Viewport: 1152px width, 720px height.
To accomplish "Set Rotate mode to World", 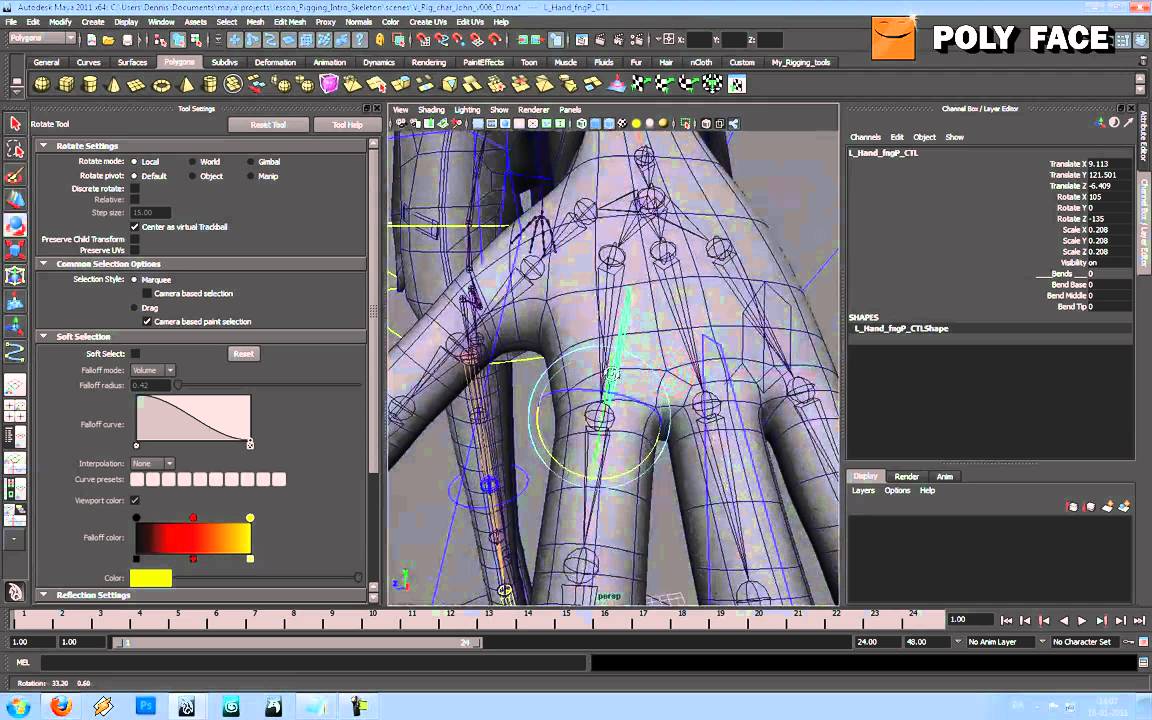I will click(192, 162).
